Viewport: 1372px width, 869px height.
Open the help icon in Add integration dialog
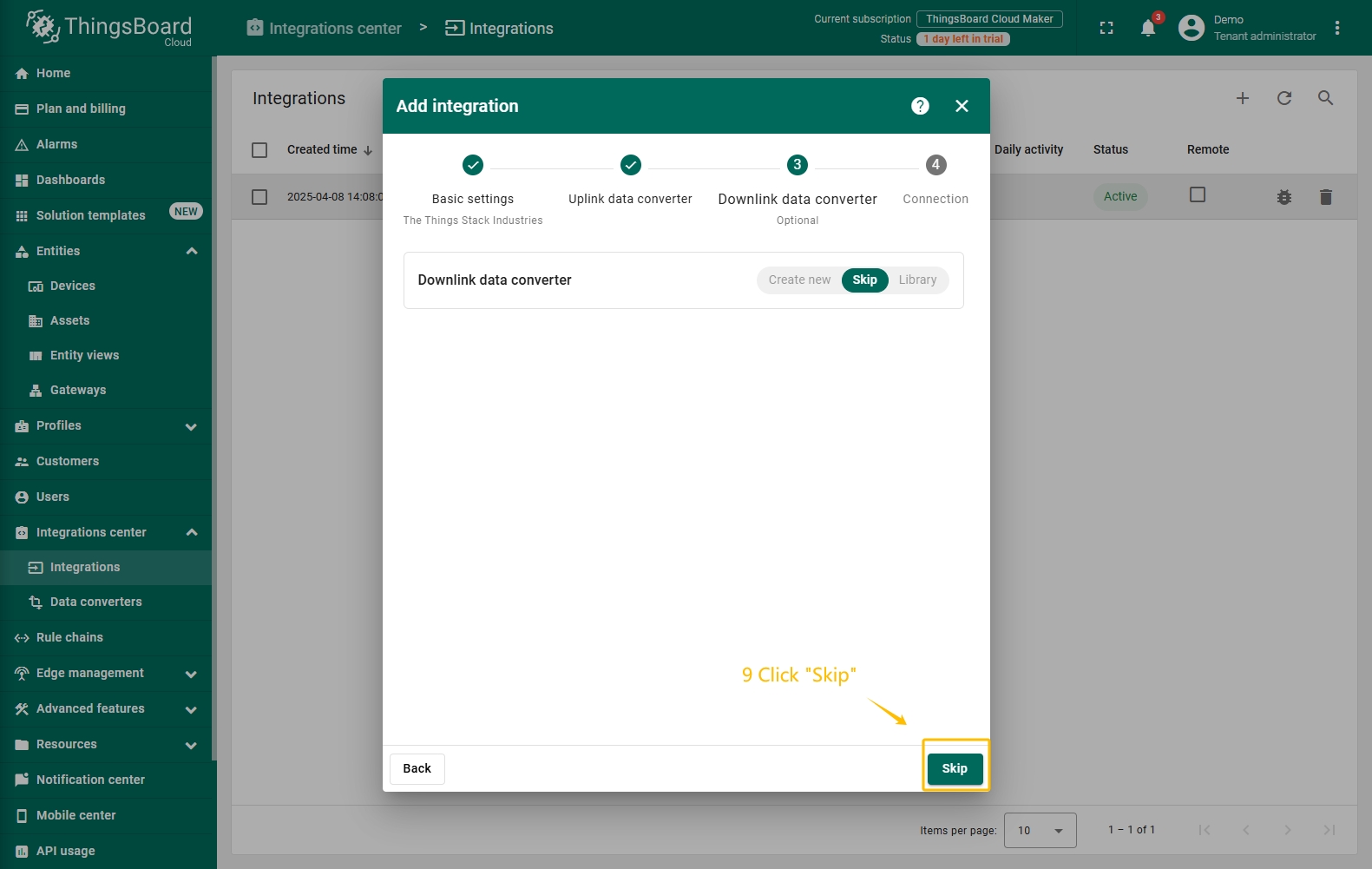[x=920, y=106]
